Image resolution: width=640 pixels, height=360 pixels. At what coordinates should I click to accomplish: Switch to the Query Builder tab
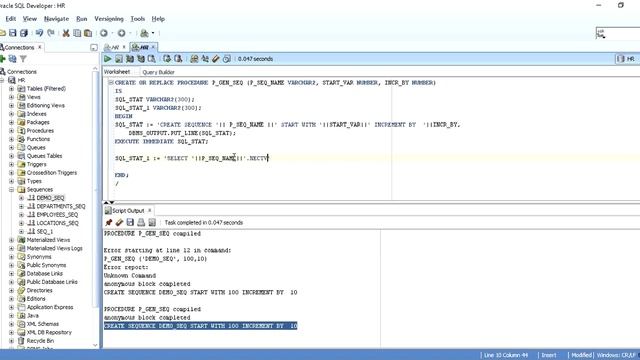(158, 72)
